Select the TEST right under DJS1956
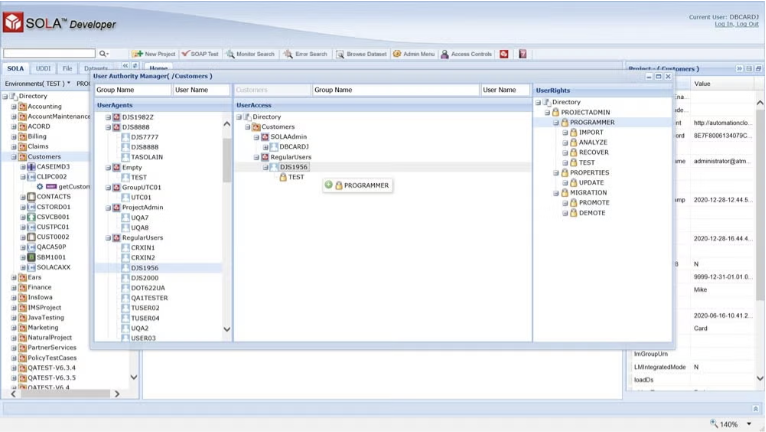The image size is (766, 432). click(296, 177)
